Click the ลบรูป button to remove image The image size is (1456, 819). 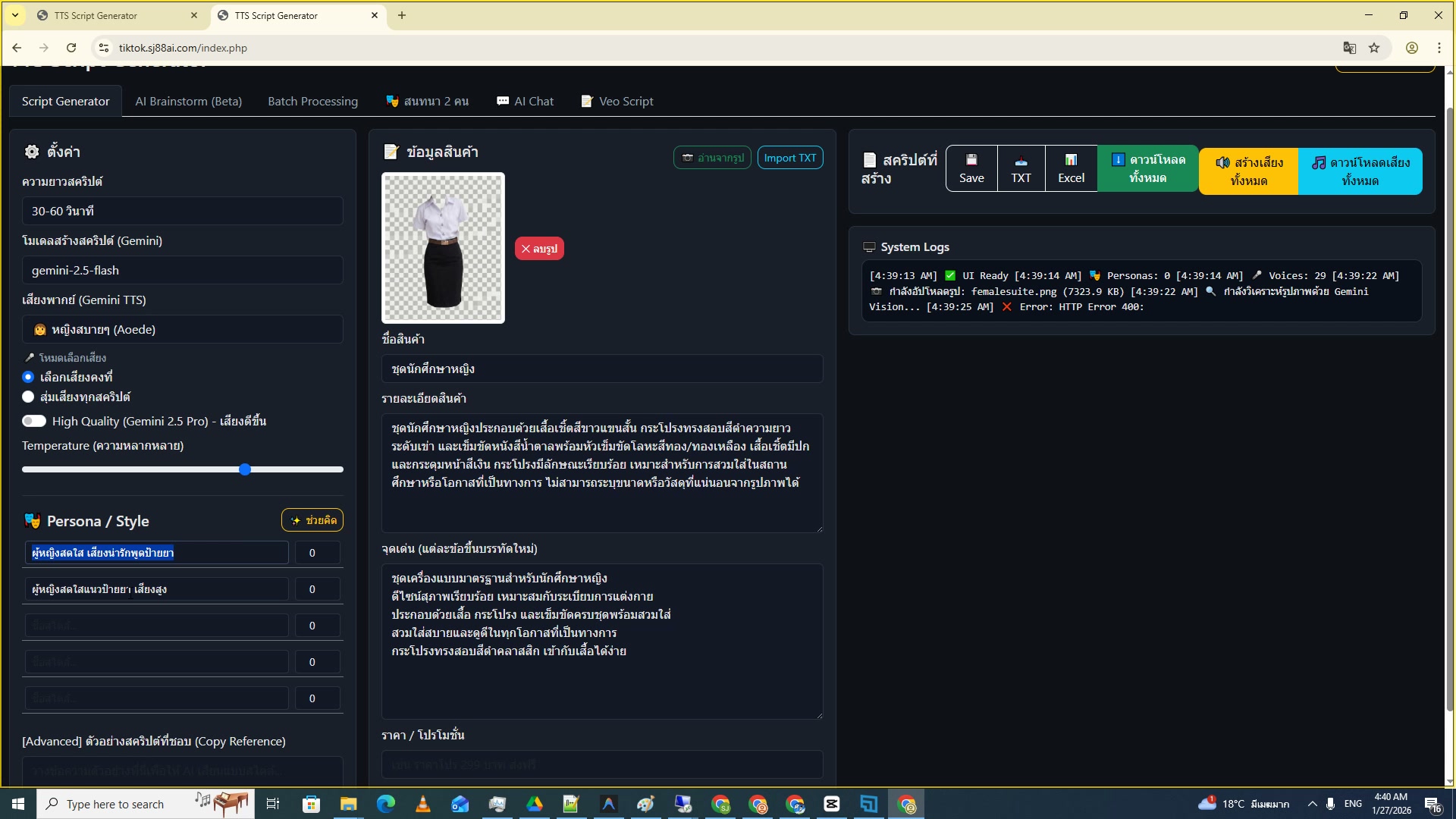pos(539,248)
